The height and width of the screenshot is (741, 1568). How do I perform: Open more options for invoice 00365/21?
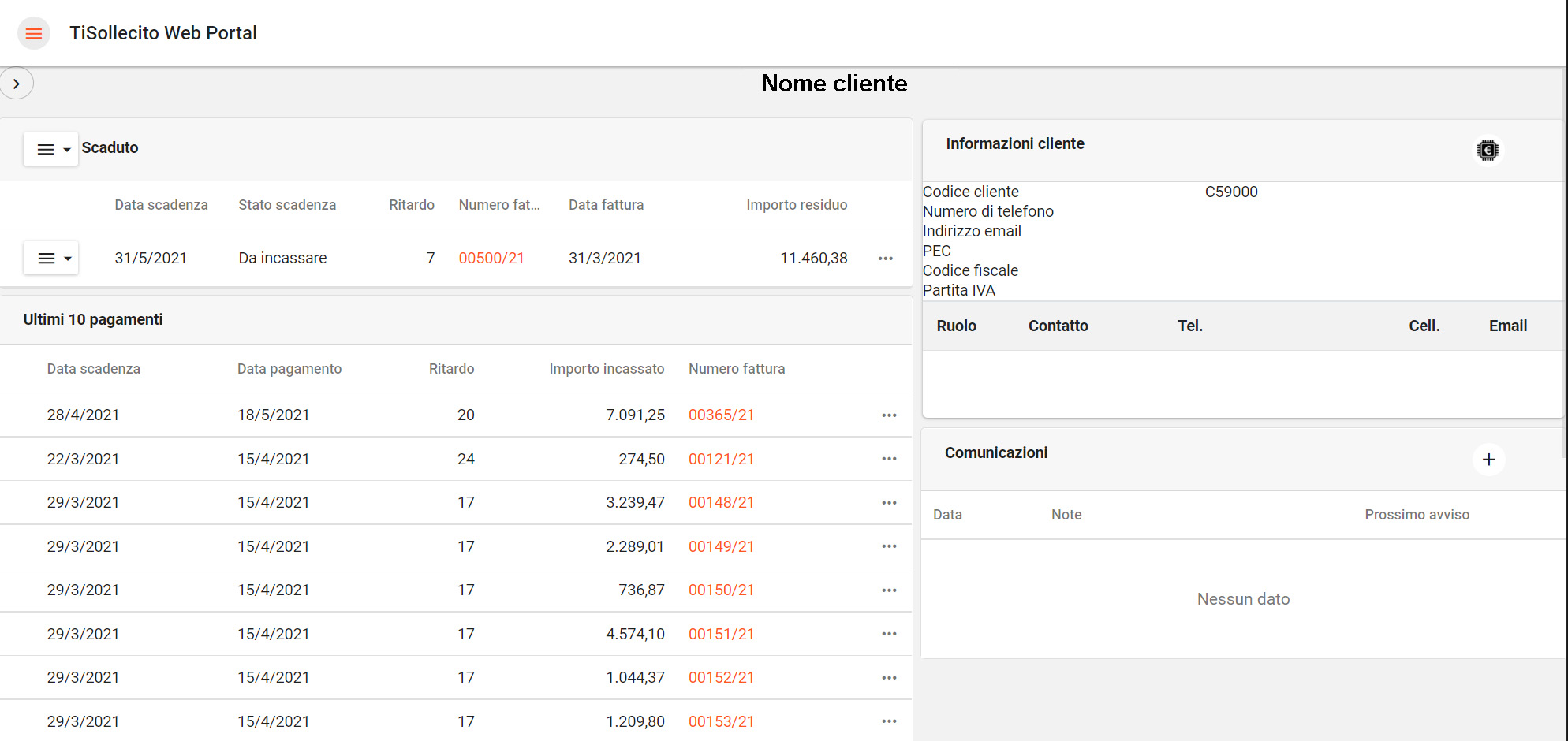(889, 415)
